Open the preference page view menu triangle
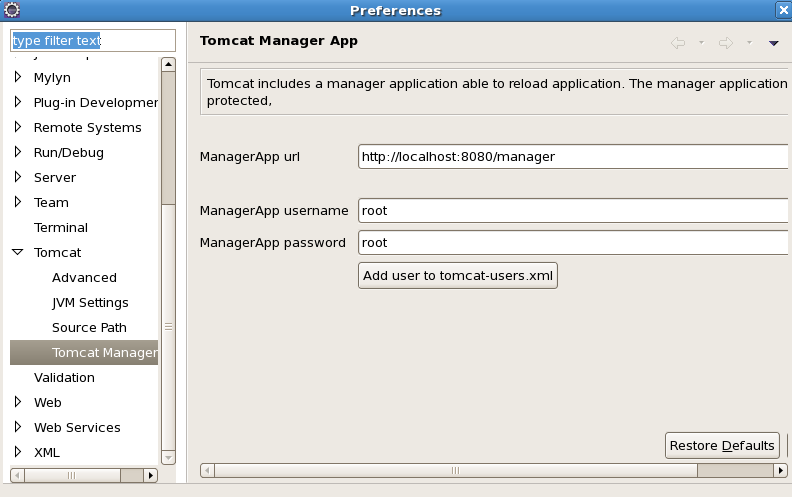 coord(773,43)
